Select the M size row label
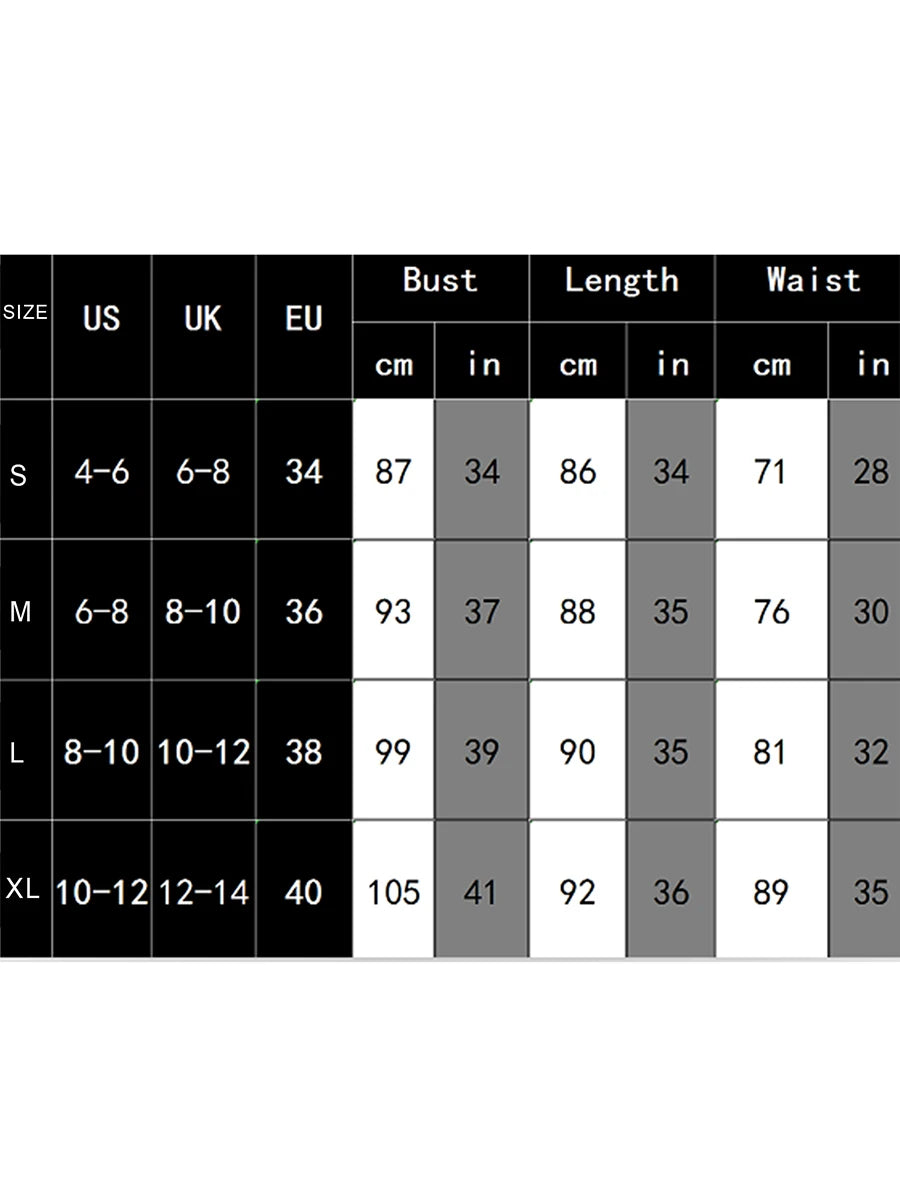The width and height of the screenshot is (900, 1200). (20, 611)
